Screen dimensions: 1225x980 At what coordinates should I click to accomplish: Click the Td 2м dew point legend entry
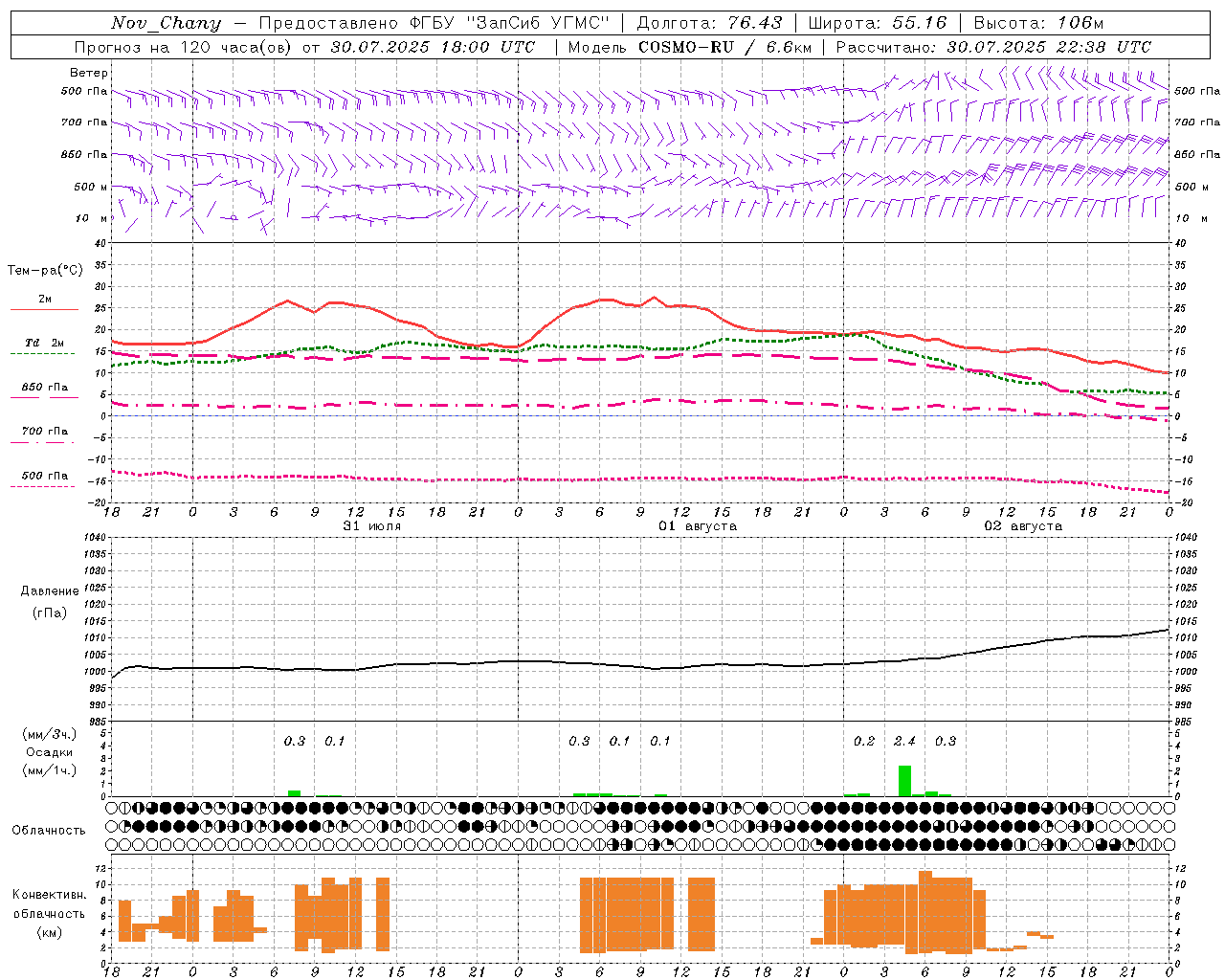click(x=45, y=343)
